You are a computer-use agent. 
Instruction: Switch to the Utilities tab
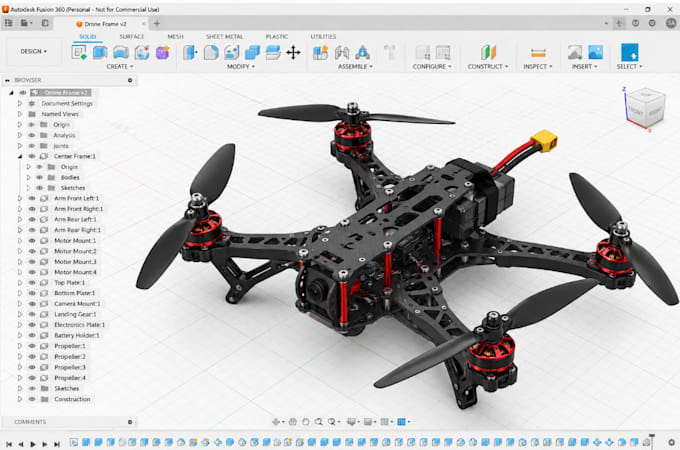tap(323, 36)
